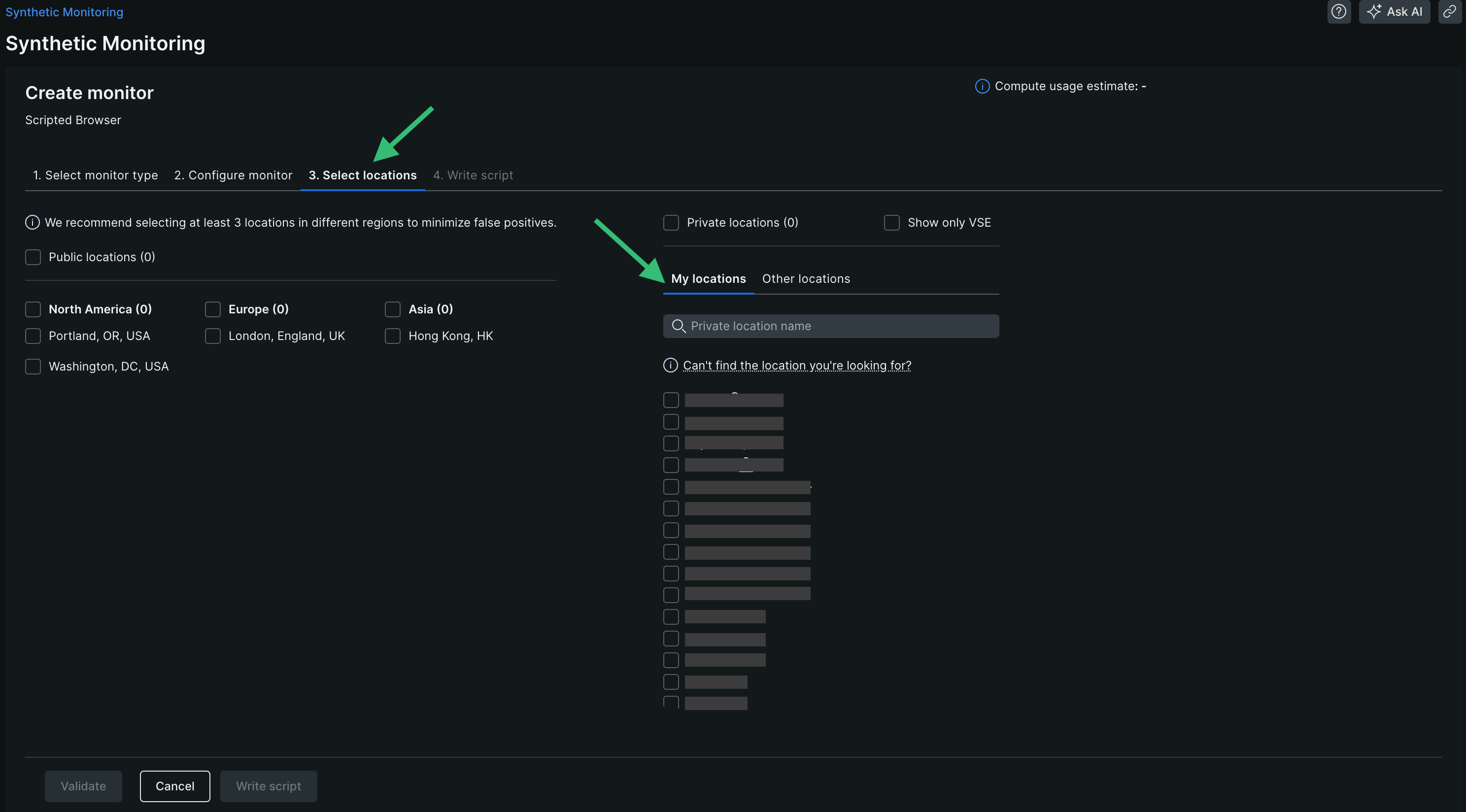The image size is (1466, 812).
Task: Check the Portland, OR, USA location
Action: (x=33, y=337)
